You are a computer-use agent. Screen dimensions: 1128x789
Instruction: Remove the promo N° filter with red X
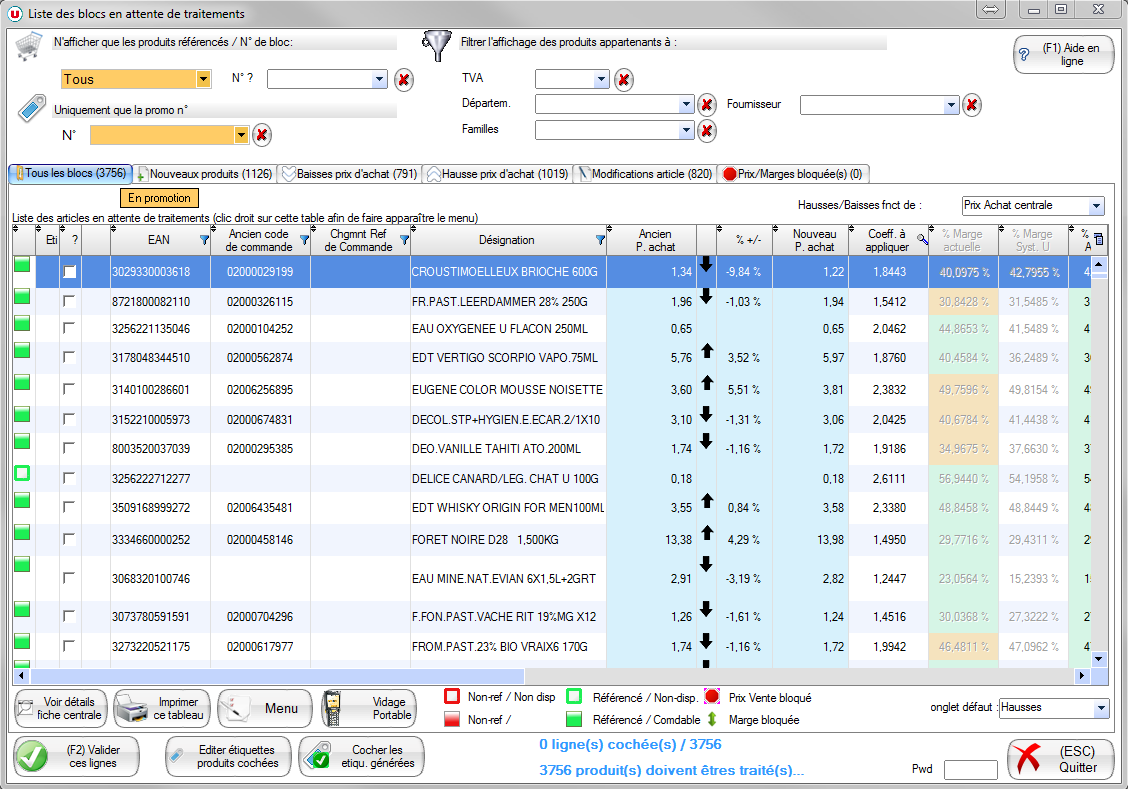pos(261,135)
